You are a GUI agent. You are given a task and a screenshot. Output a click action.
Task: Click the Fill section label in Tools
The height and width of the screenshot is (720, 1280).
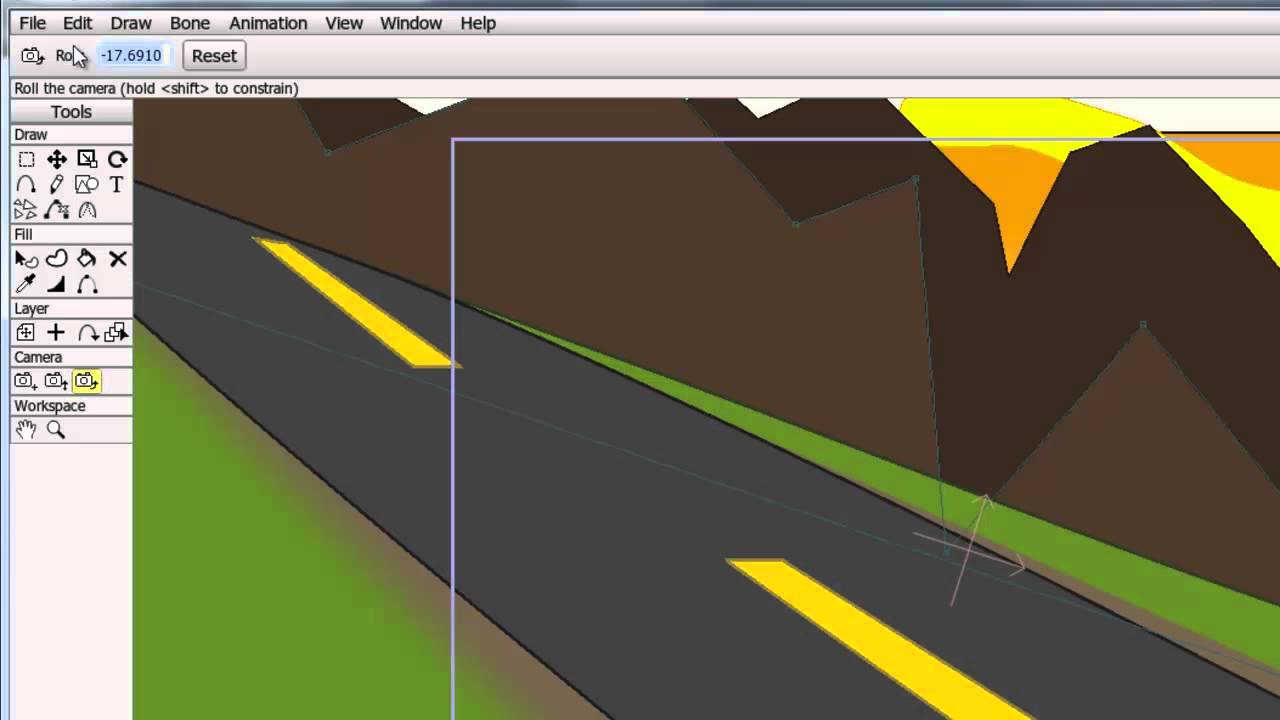23,234
